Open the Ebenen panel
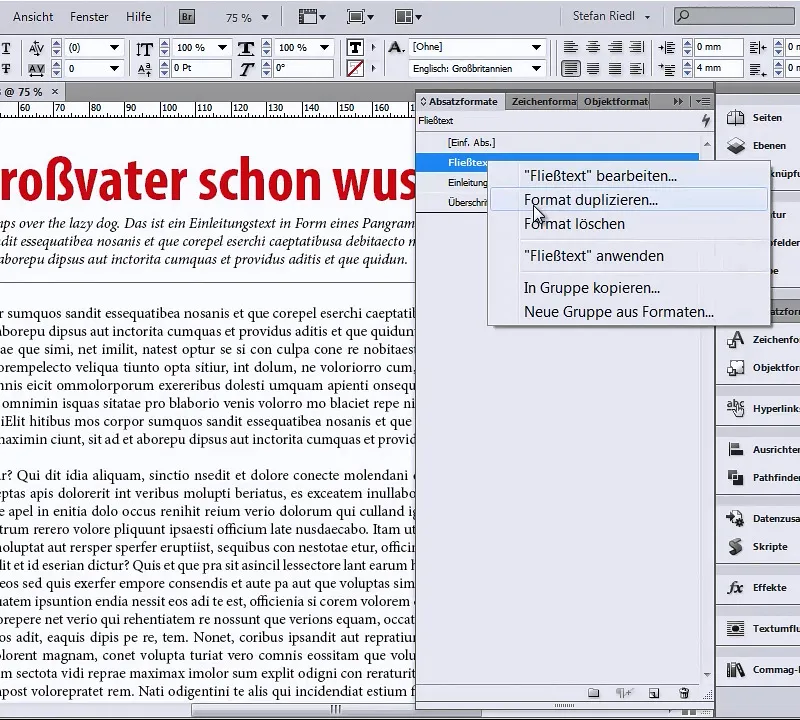Screen dimensions: 800x720 758,145
